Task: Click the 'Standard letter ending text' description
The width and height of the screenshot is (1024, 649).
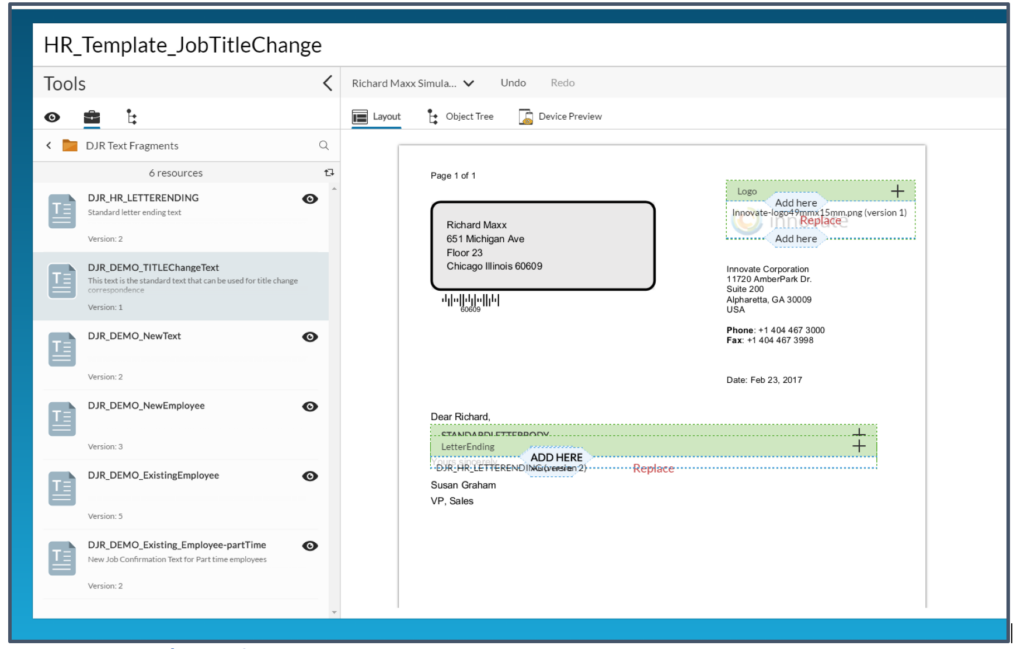Action: (x=135, y=212)
